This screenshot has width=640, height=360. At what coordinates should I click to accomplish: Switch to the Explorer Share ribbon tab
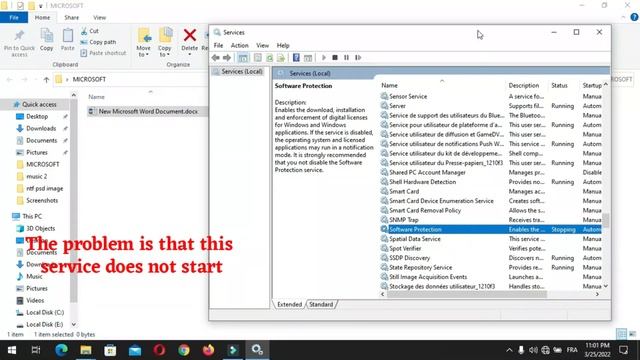pos(71,18)
